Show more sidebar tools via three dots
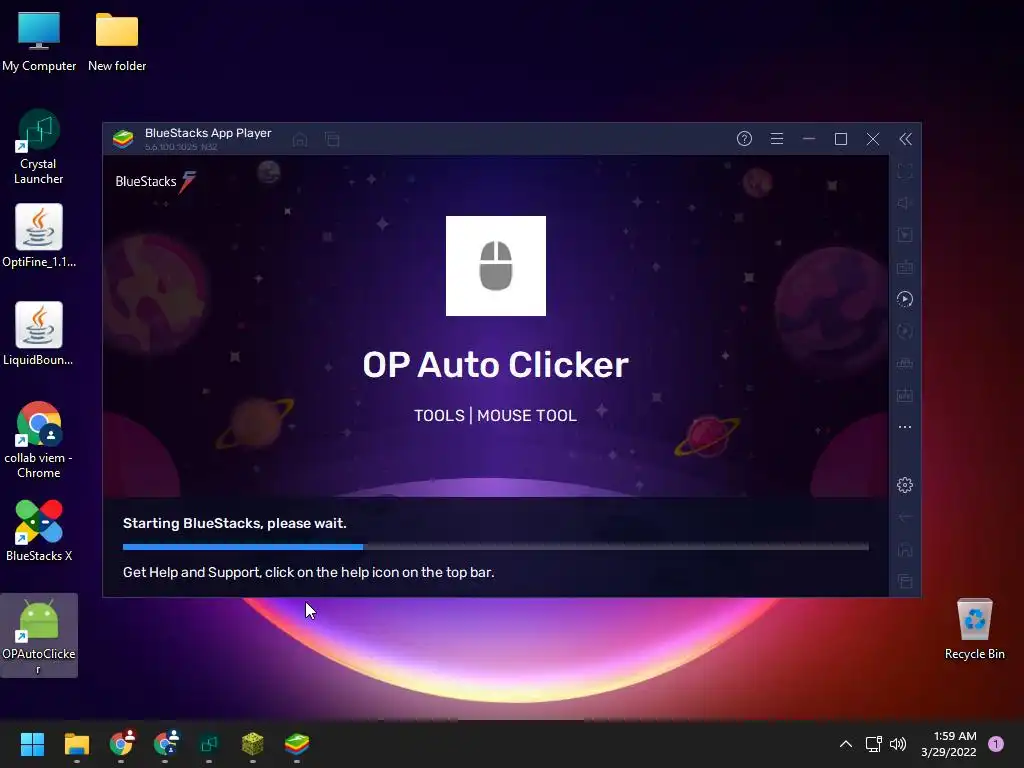Viewport: 1024px width, 768px height. [904, 427]
